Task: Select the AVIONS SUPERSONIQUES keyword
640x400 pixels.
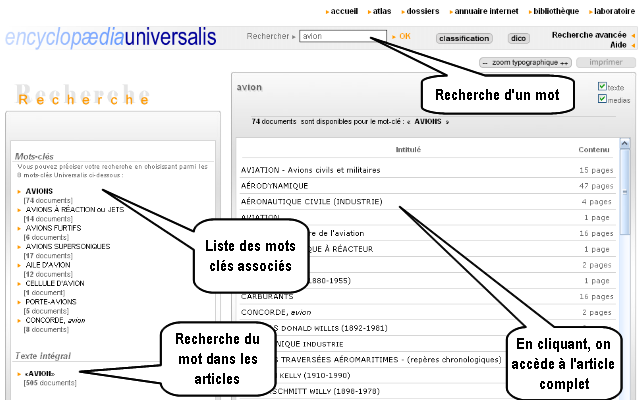Action: tap(68, 247)
